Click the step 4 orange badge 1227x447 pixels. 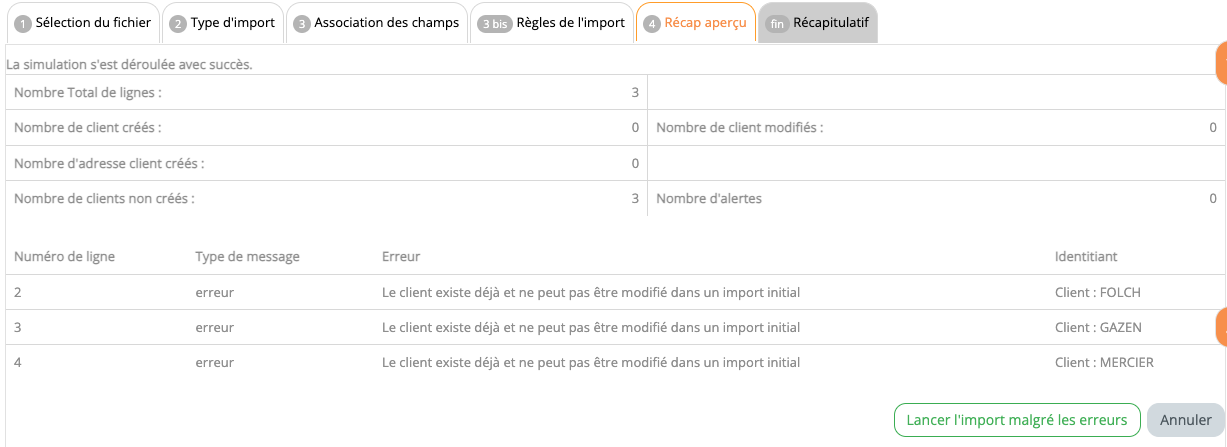point(652,23)
